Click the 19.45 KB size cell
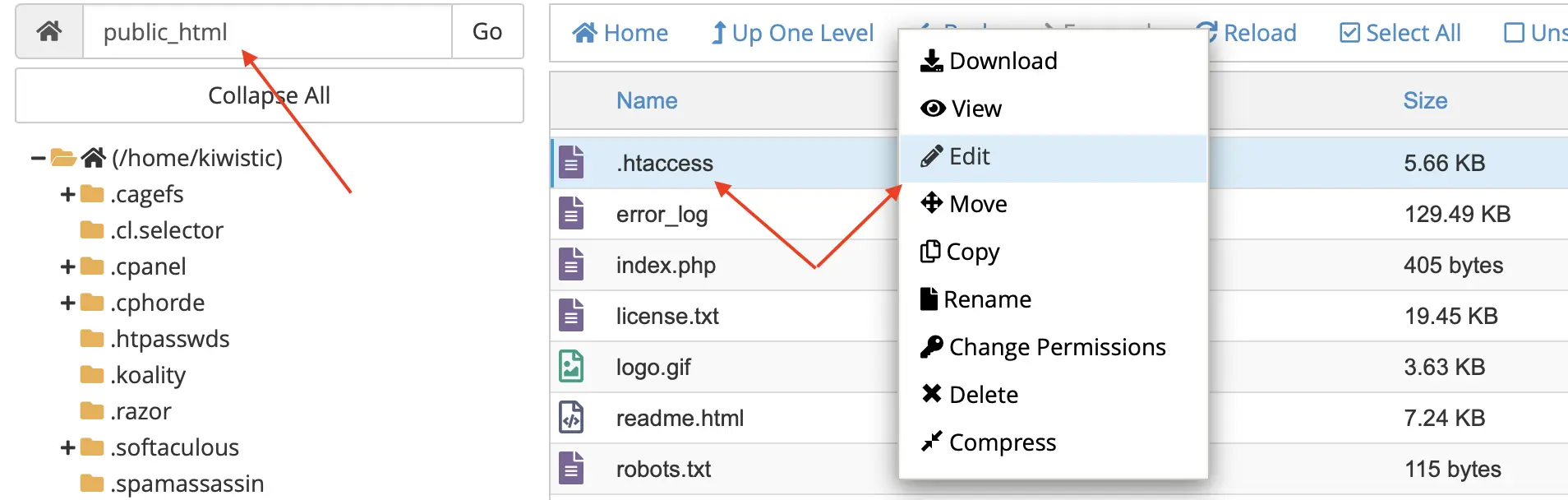 click(x=1450, y=316)
